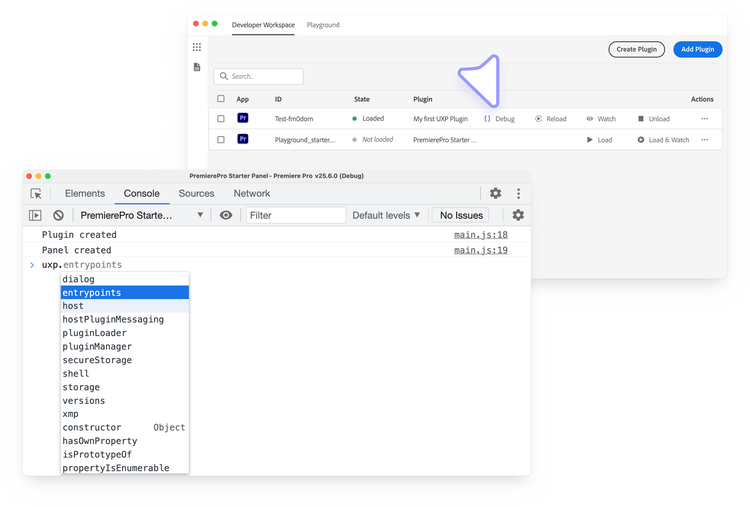Click the Premiere Pro icon for Test-fm0dom

(243, 118)
